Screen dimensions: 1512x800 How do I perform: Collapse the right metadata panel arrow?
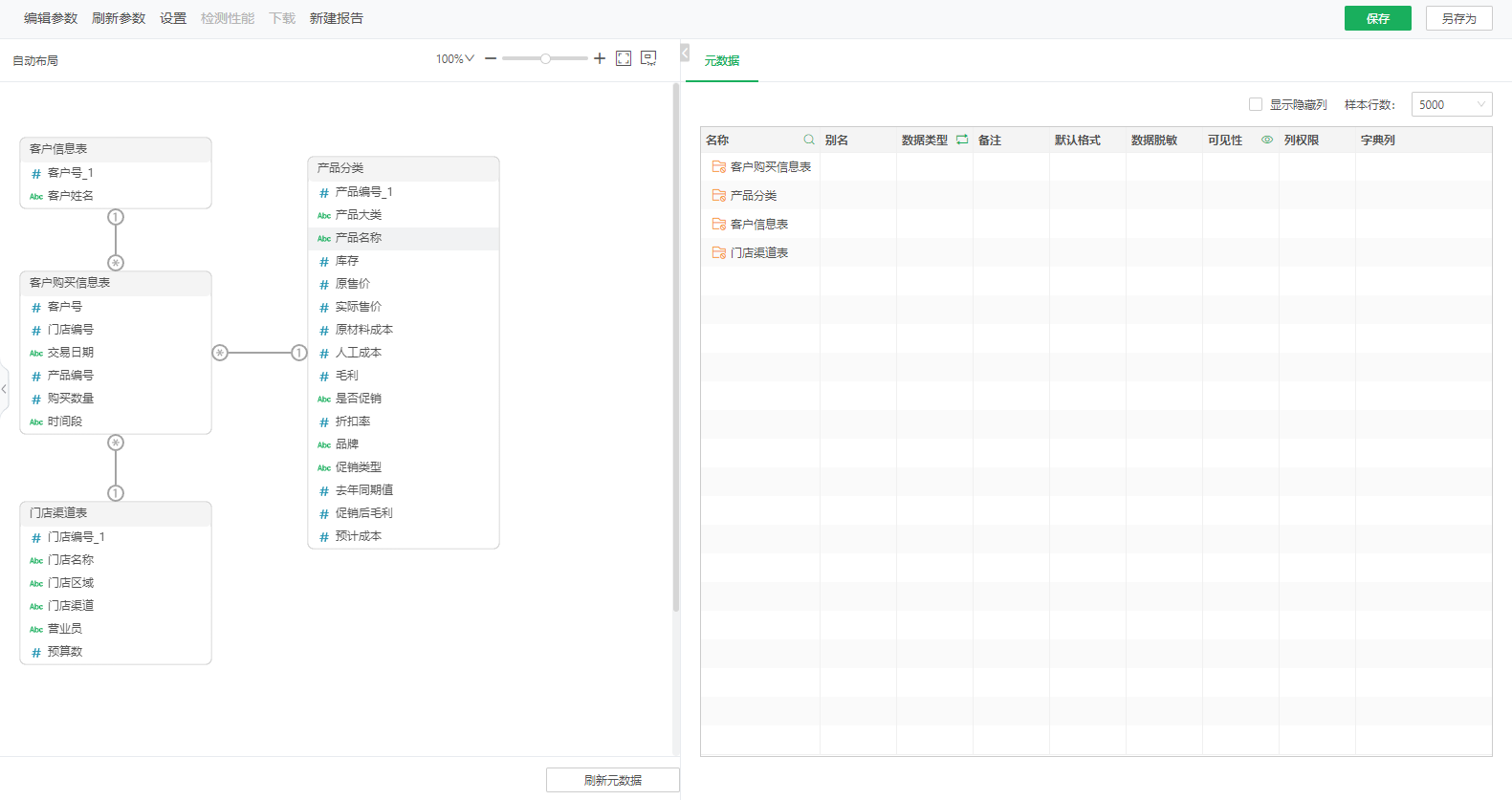(685, 53)
